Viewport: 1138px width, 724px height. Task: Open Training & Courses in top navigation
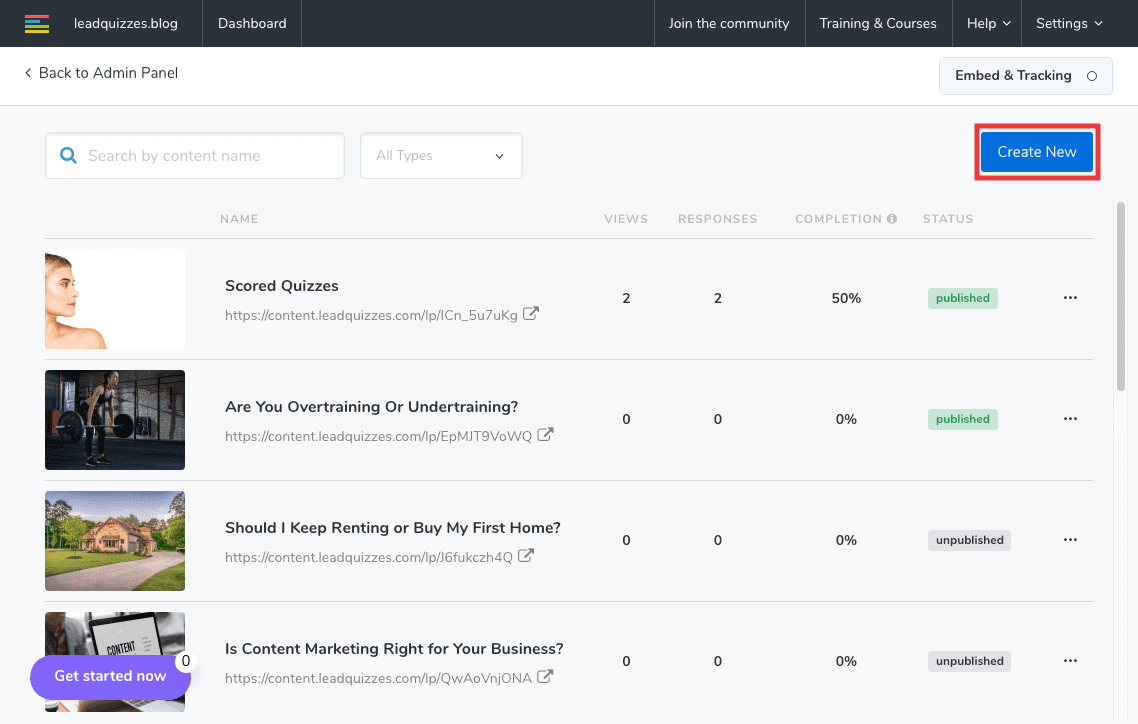[877, 23]
